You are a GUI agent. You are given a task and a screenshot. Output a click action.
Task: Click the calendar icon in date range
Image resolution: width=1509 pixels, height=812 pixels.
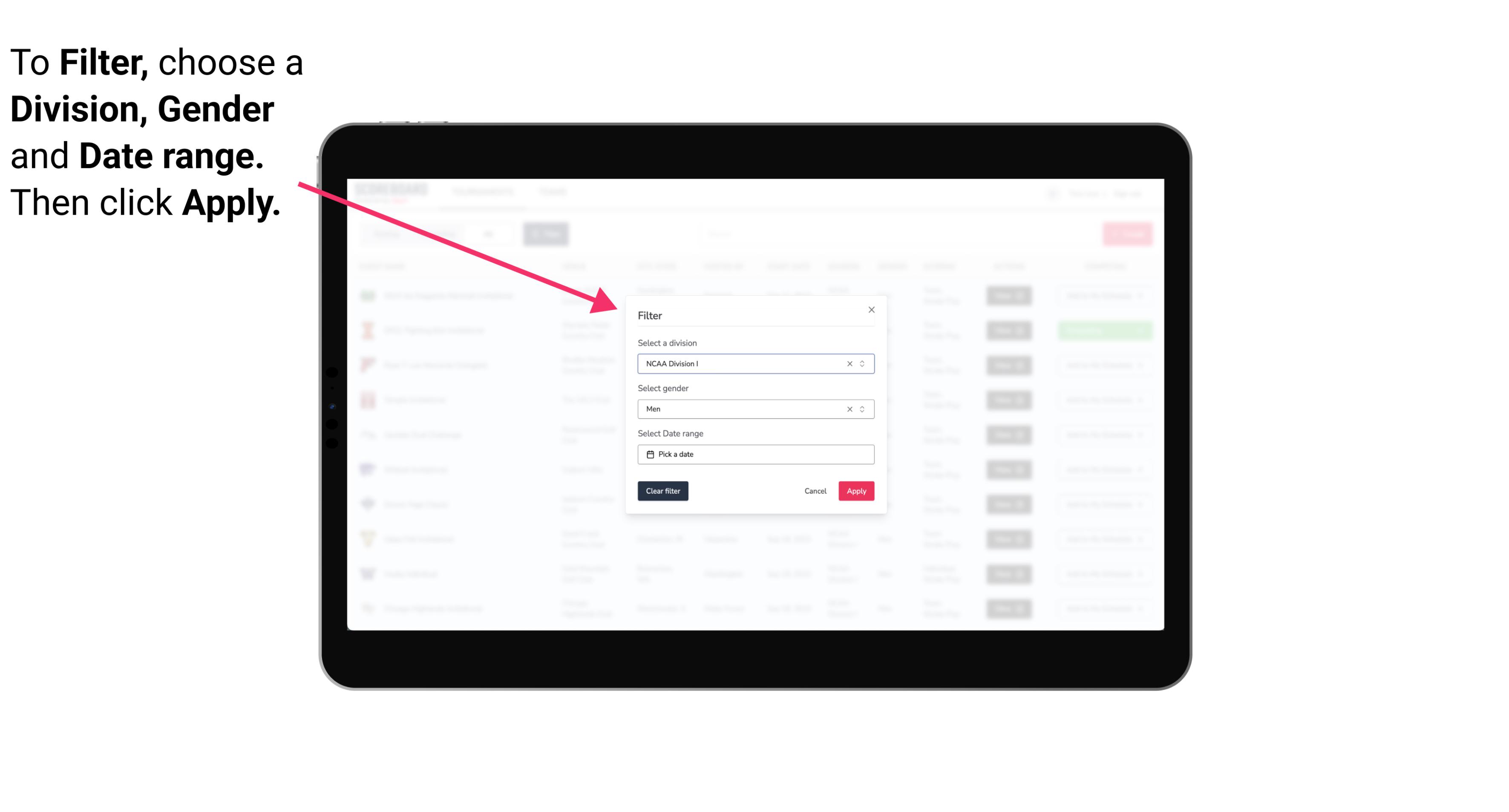click(x=649, y=454)
